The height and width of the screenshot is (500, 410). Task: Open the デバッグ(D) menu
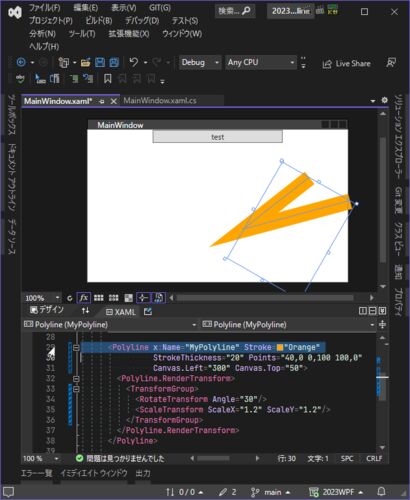142,21
